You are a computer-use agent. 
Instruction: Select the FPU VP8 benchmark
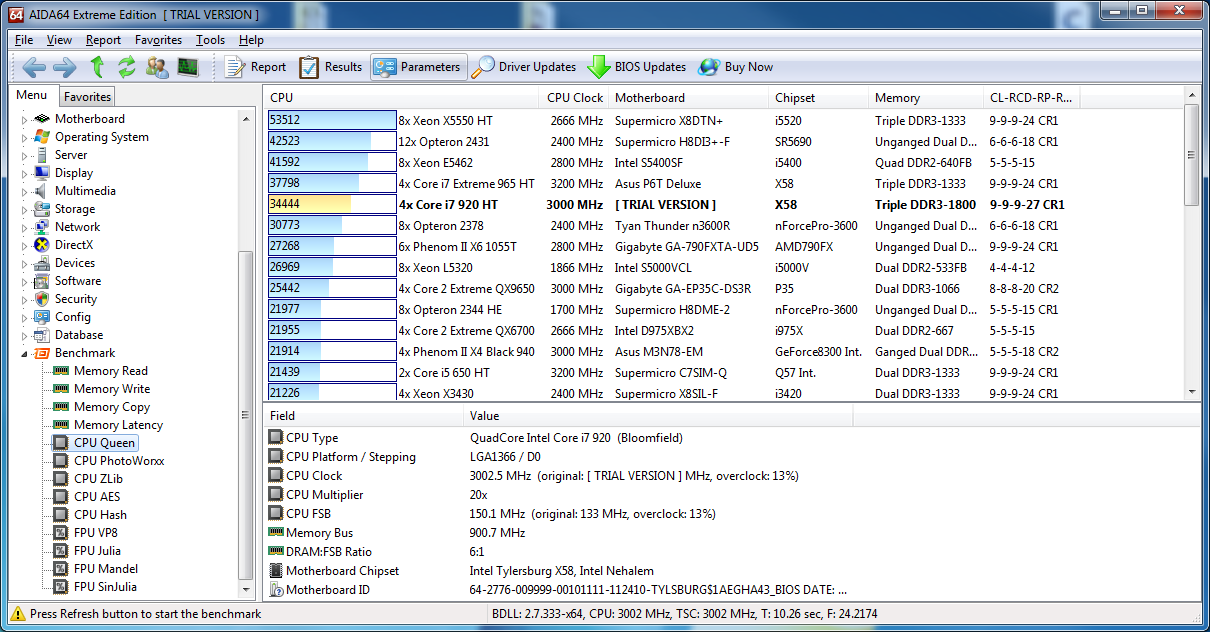coord(95,533)
